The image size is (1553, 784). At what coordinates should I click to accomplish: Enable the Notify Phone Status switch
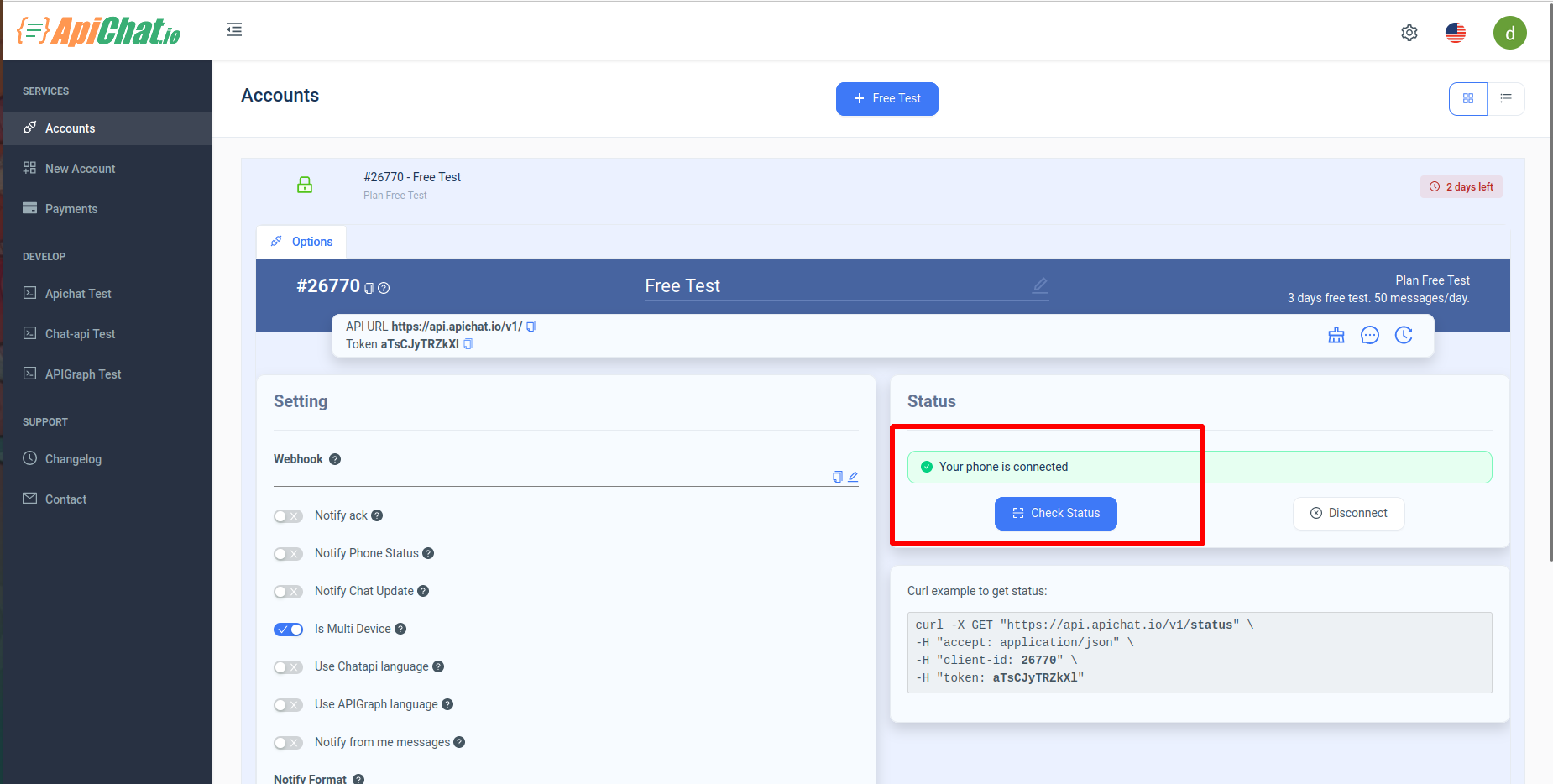click(288, 554)
